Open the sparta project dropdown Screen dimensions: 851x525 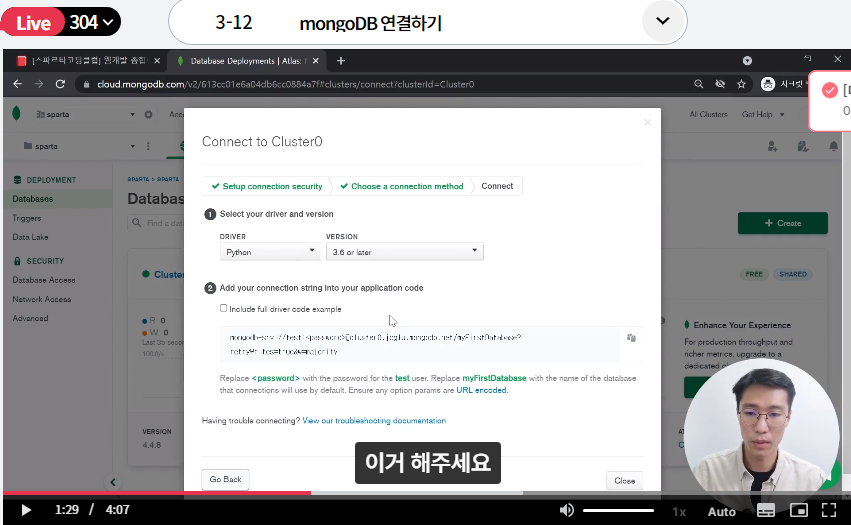79,146
